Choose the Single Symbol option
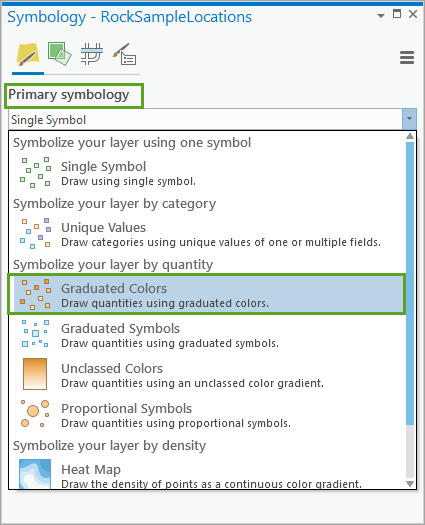 (207, 173)
